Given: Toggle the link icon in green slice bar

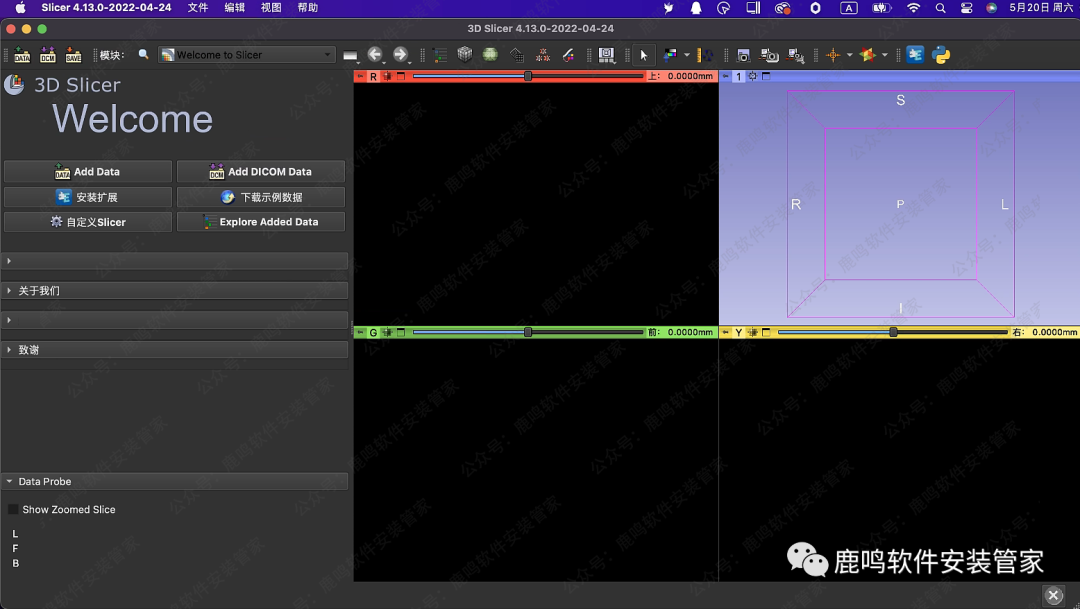Looking at the screenshot, I should (387, 332).
